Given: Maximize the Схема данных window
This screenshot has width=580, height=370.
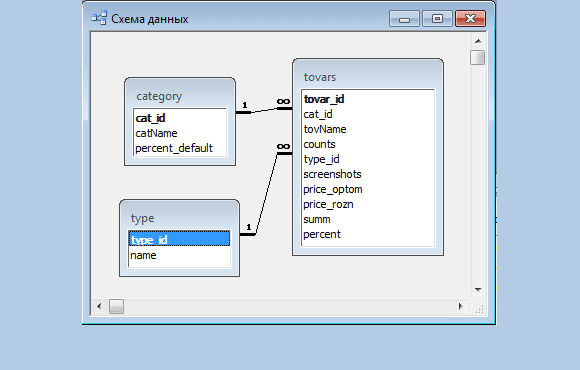Looking at the screenshot, I should [437, 18].
